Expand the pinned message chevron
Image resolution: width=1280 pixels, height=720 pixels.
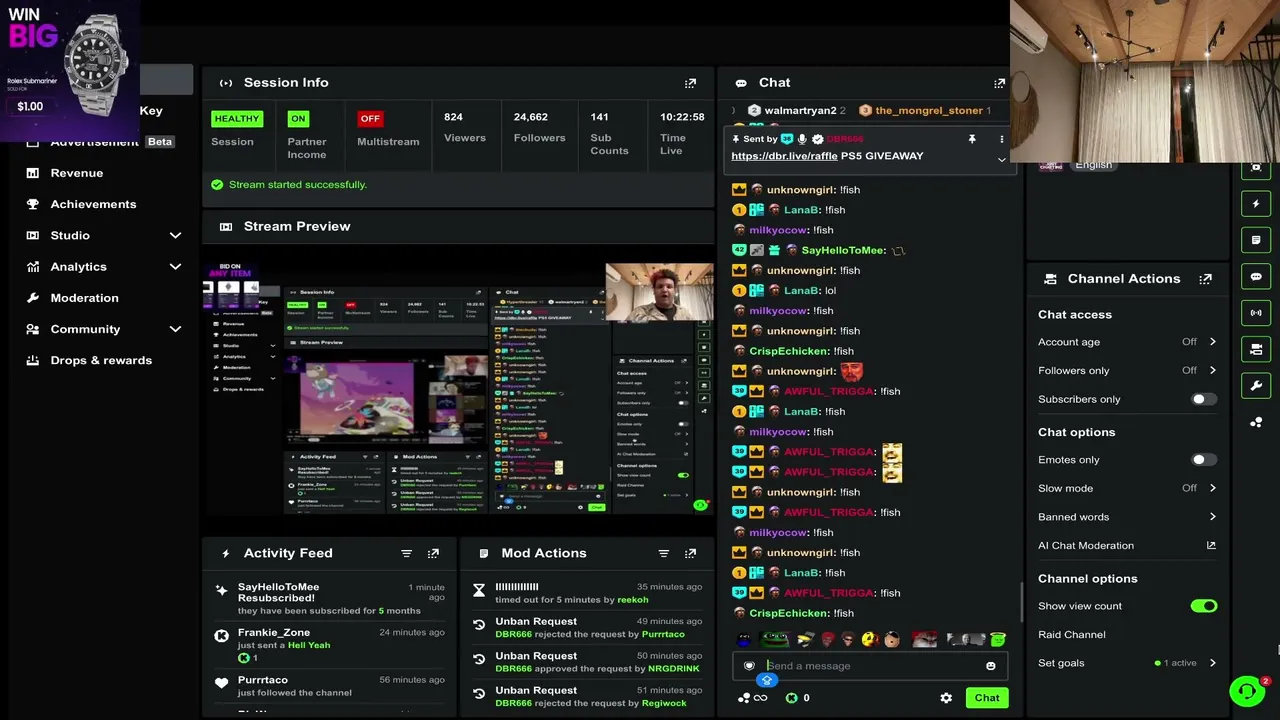(x=1001, y=160)
